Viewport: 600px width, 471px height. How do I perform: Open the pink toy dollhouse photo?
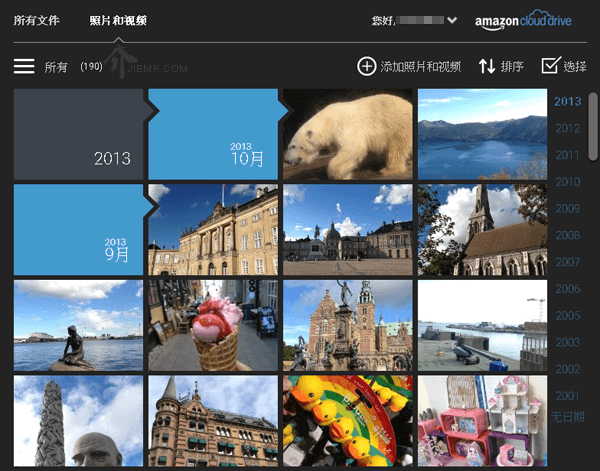[483, 421]
